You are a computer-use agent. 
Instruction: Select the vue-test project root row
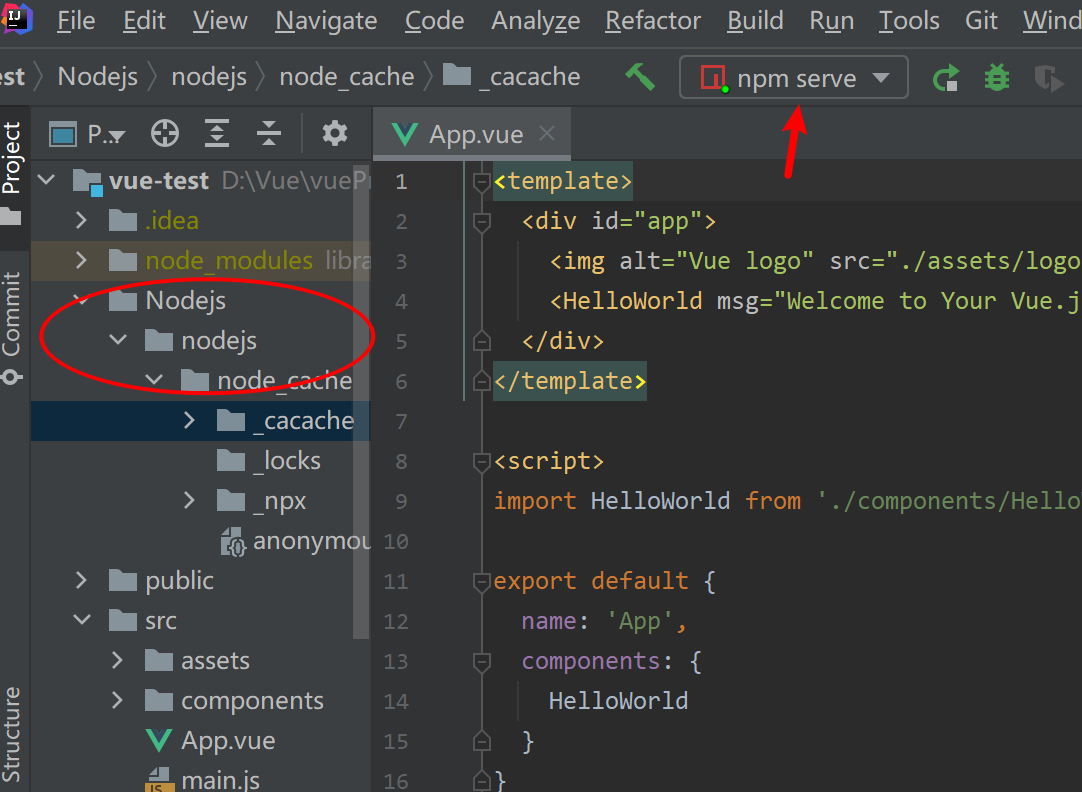coord(201,180)
